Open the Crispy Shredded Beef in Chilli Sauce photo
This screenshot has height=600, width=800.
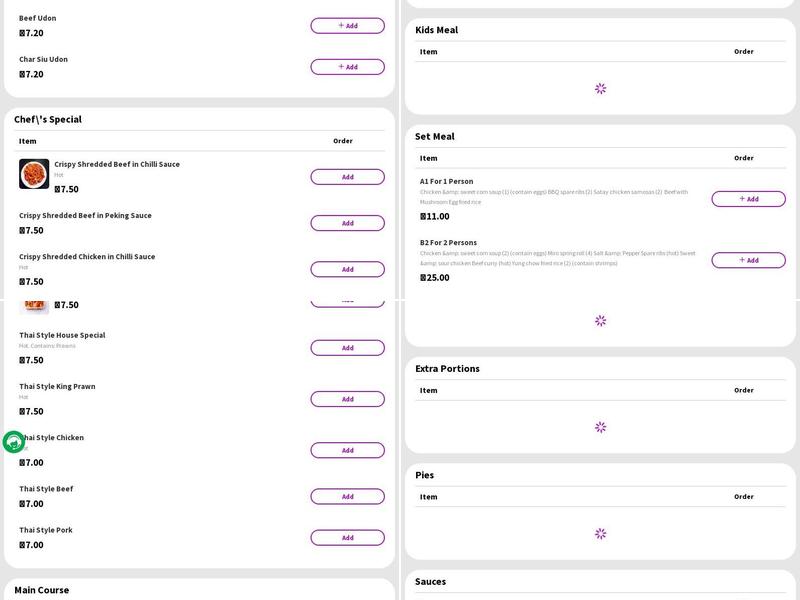click(x=34, y=174)
